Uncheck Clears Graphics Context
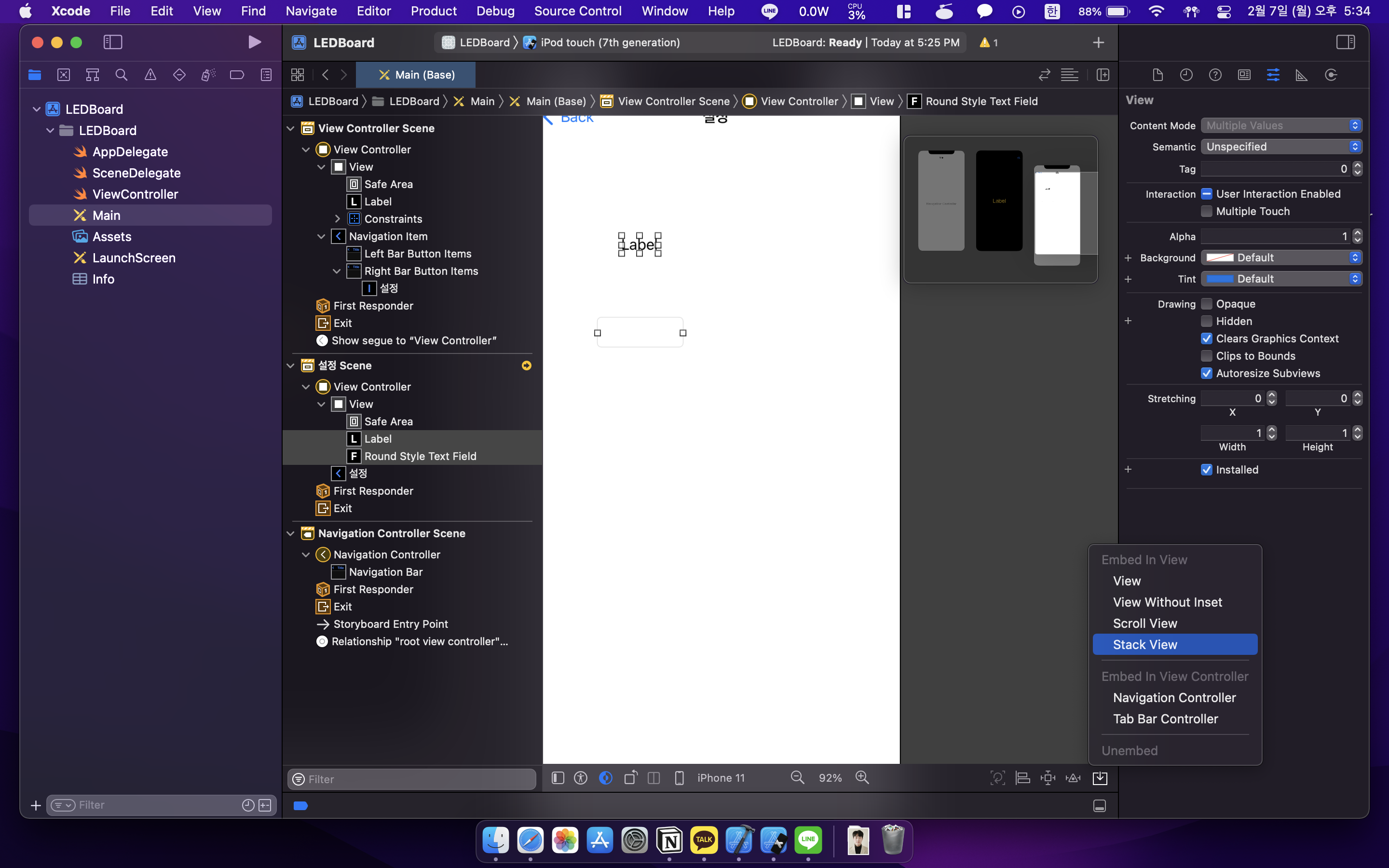Image resolution: width=1389 pixels, height=868 pixels. [1207, 339]
